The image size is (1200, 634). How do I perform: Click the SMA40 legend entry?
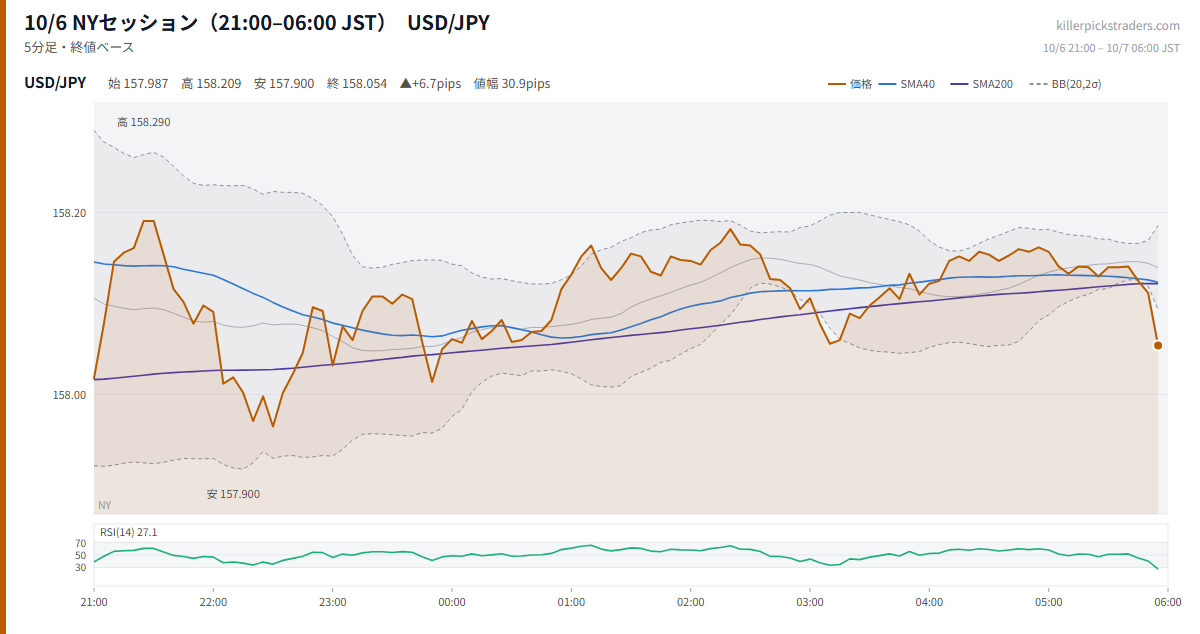pyautogui.click(x=907, y=84)
